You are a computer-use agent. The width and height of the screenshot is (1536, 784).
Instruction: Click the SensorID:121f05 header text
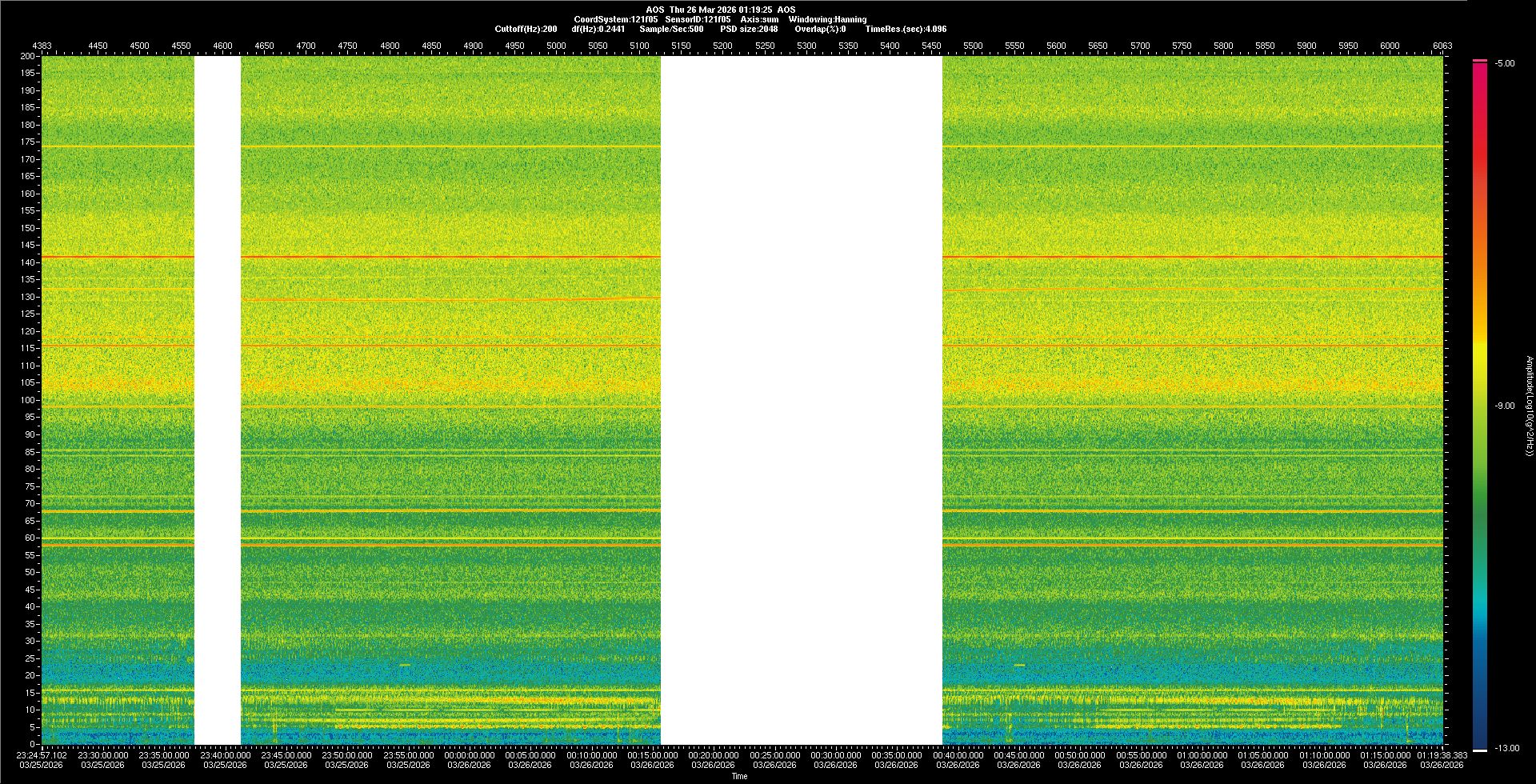click(x=698, y=19)
